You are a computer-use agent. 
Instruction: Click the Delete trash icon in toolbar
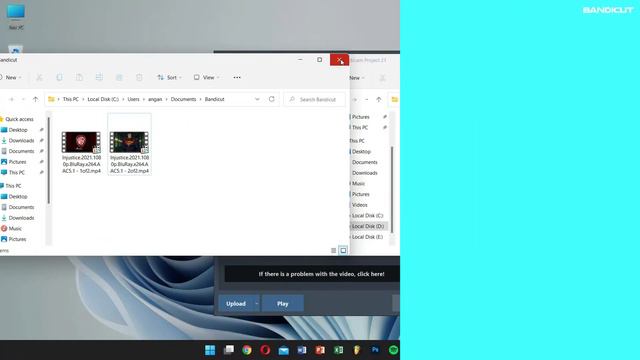pos(139,78)
